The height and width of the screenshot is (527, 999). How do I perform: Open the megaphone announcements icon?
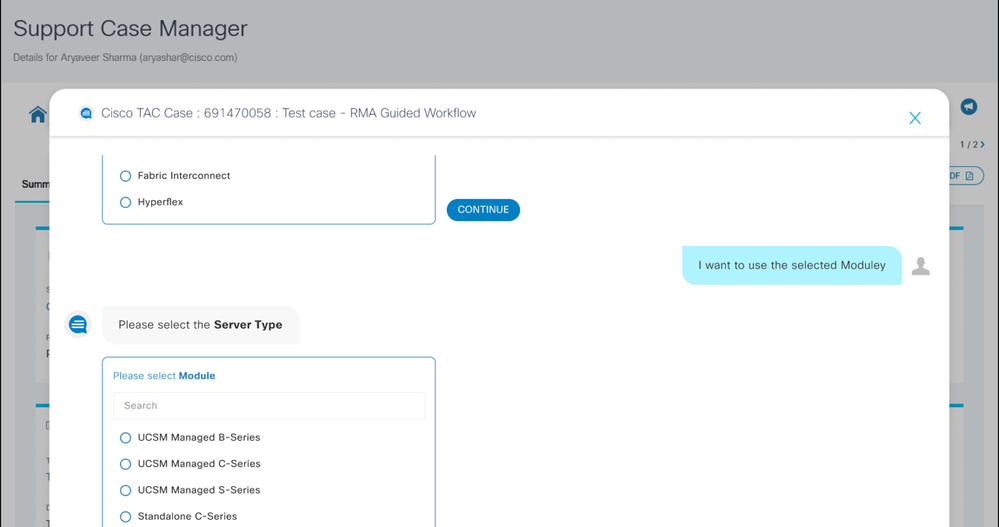pos(968,106)
